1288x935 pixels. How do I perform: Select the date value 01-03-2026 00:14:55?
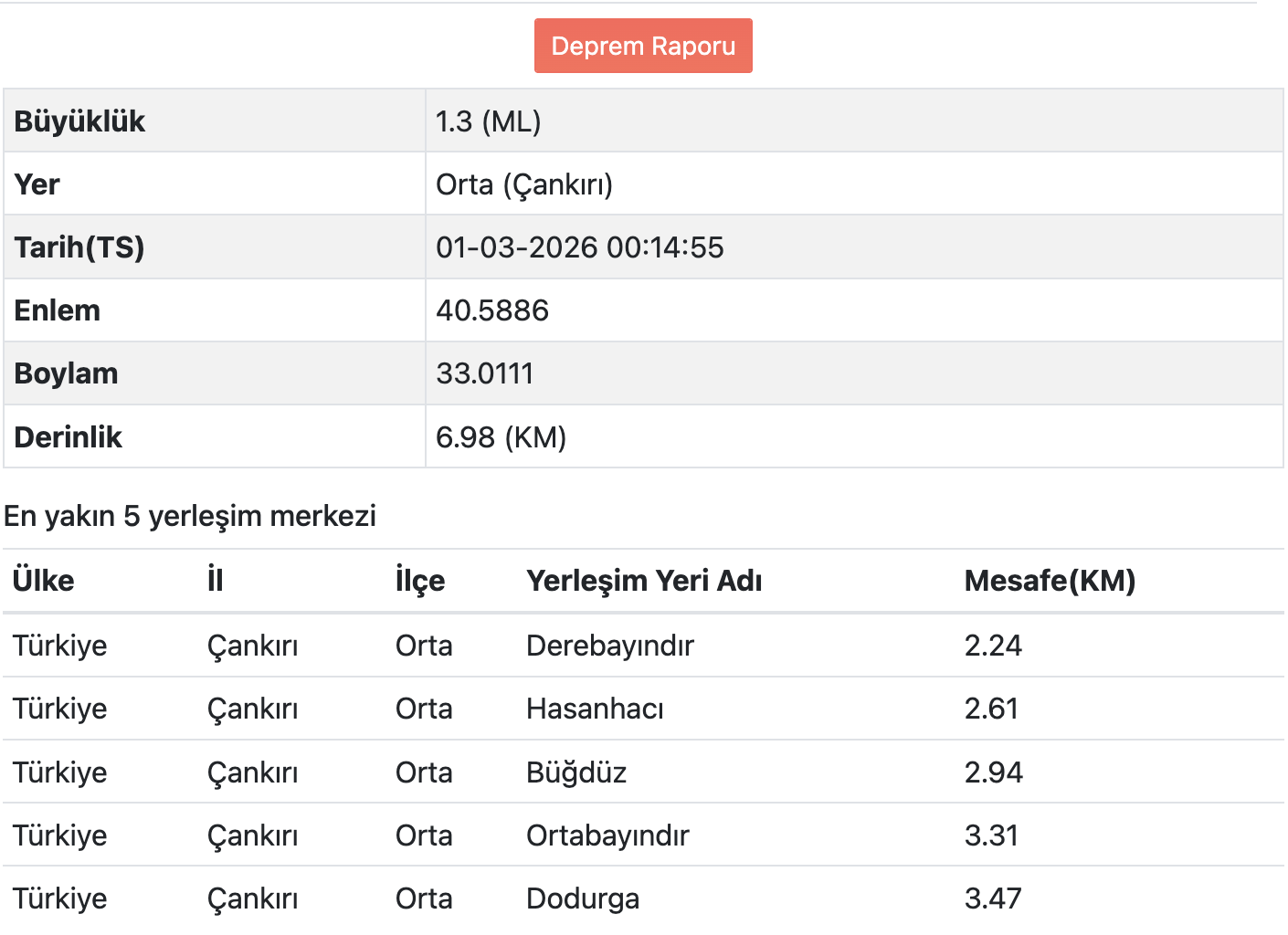click(x=579, y=247)
